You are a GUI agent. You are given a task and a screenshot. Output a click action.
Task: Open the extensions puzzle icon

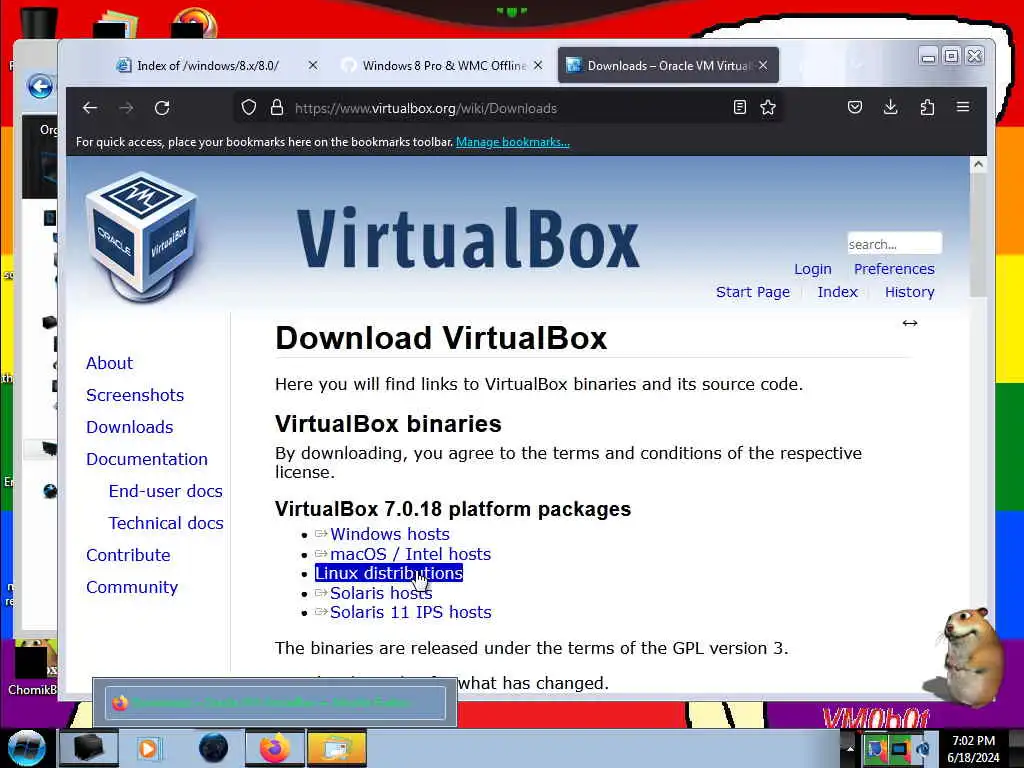927,107
